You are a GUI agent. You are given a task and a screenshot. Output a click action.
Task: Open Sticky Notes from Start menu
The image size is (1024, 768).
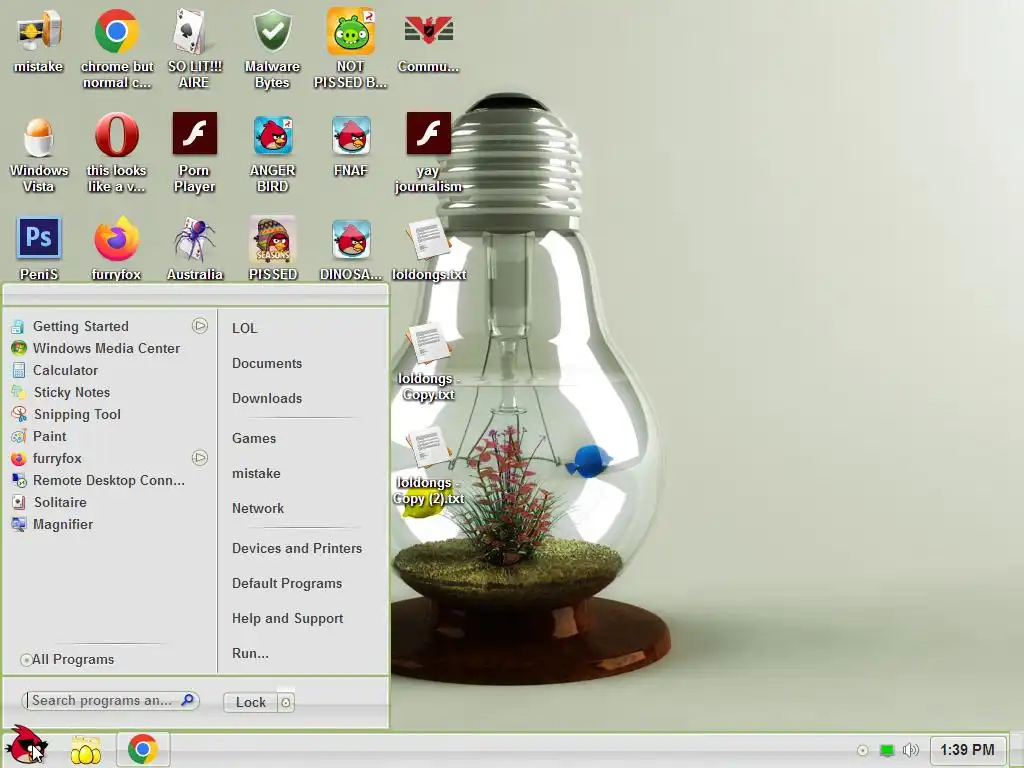108,392
